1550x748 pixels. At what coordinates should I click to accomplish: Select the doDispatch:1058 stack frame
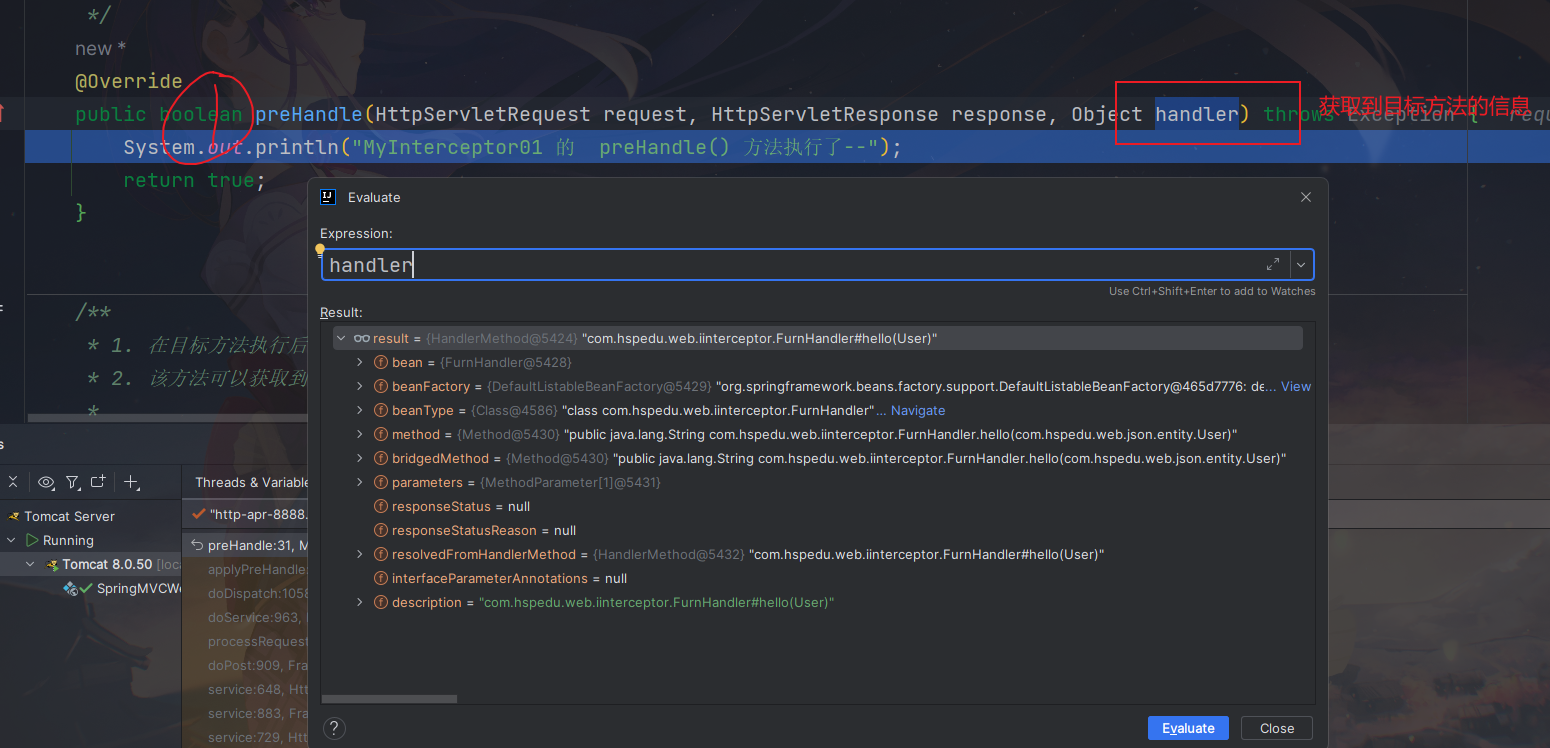click(257, 593)
